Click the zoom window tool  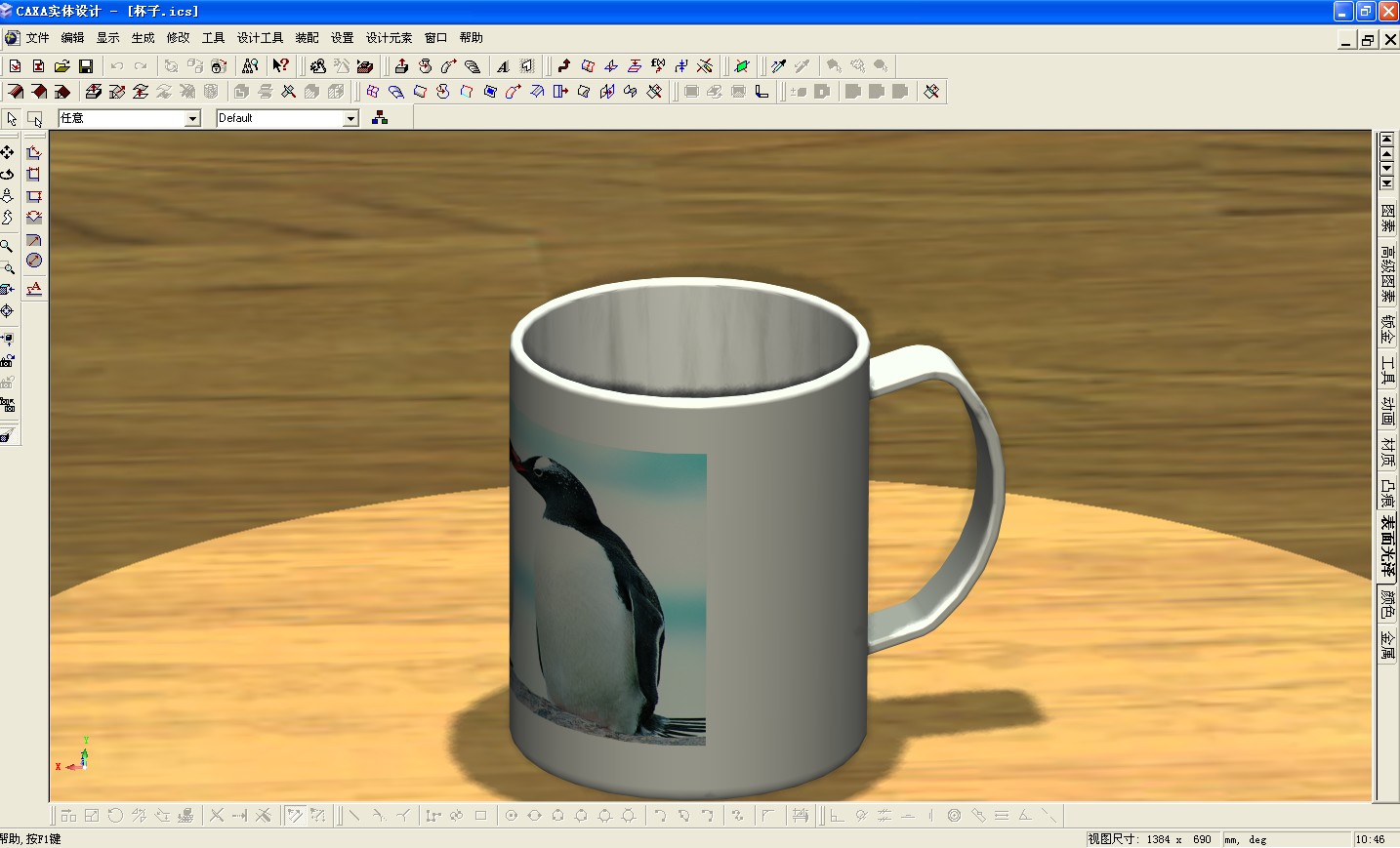pyautogui.click(x=8, y=267)
